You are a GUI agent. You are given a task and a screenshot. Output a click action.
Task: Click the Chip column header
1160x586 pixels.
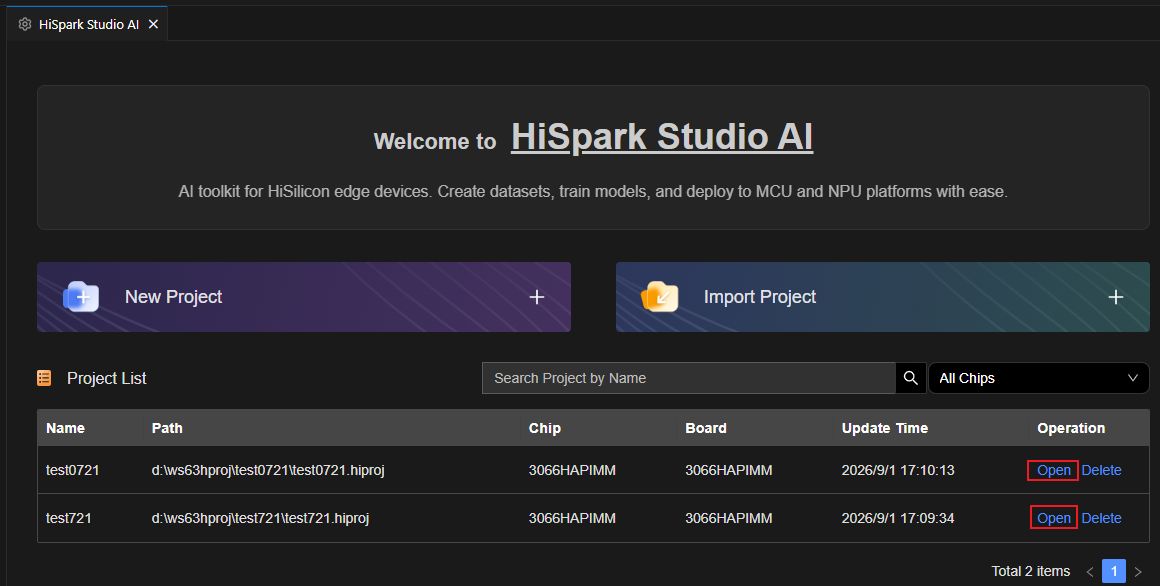(x=544, y=428)
